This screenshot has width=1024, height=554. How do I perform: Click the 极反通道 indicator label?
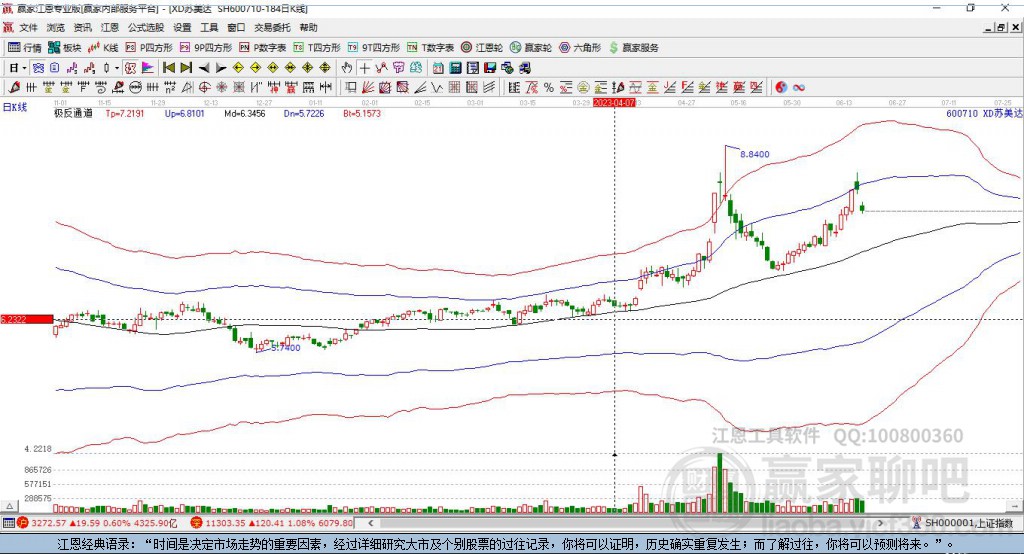(x=73, y=113)
